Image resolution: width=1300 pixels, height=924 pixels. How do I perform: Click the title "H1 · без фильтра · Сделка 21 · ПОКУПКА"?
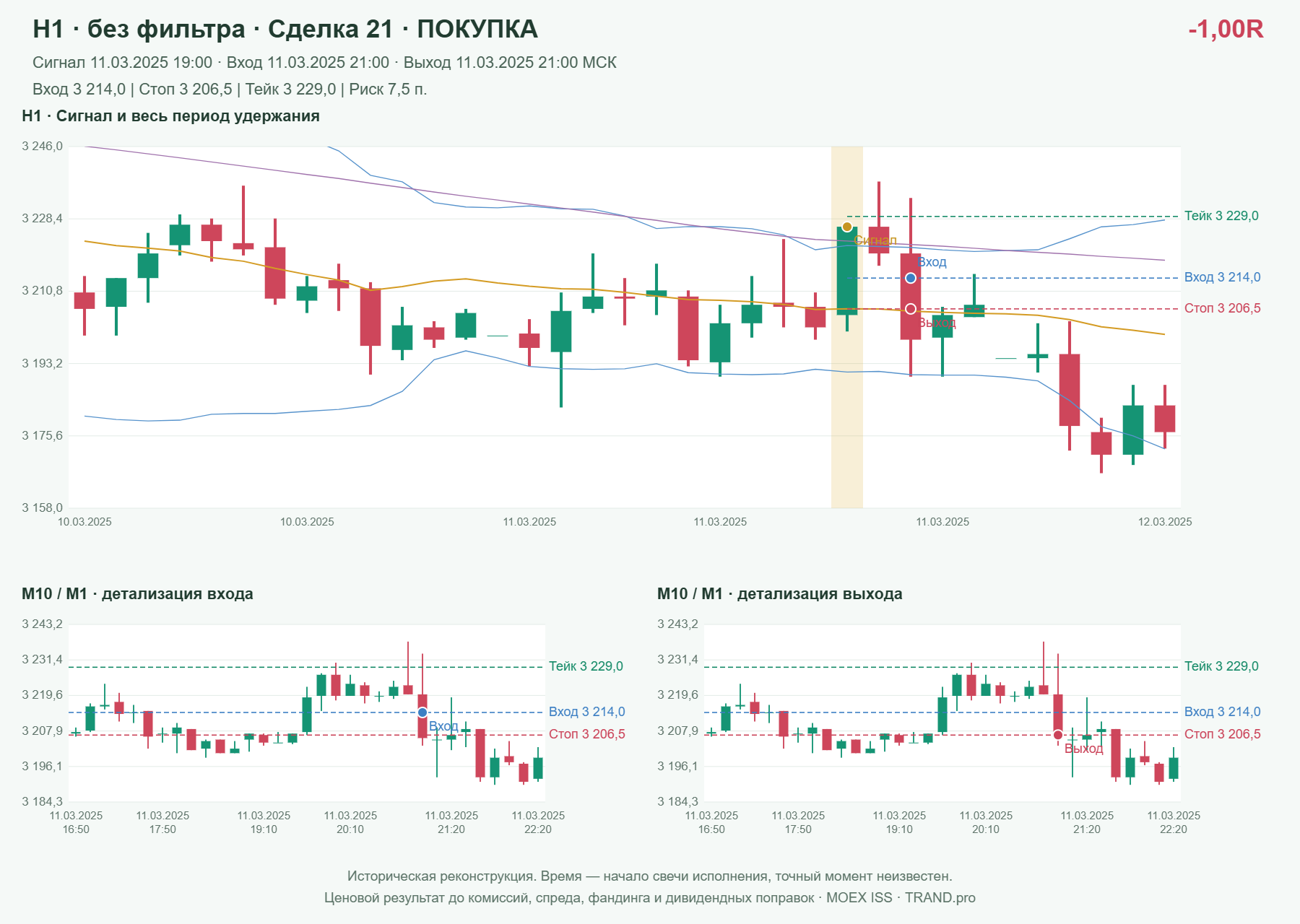point(285,29)
